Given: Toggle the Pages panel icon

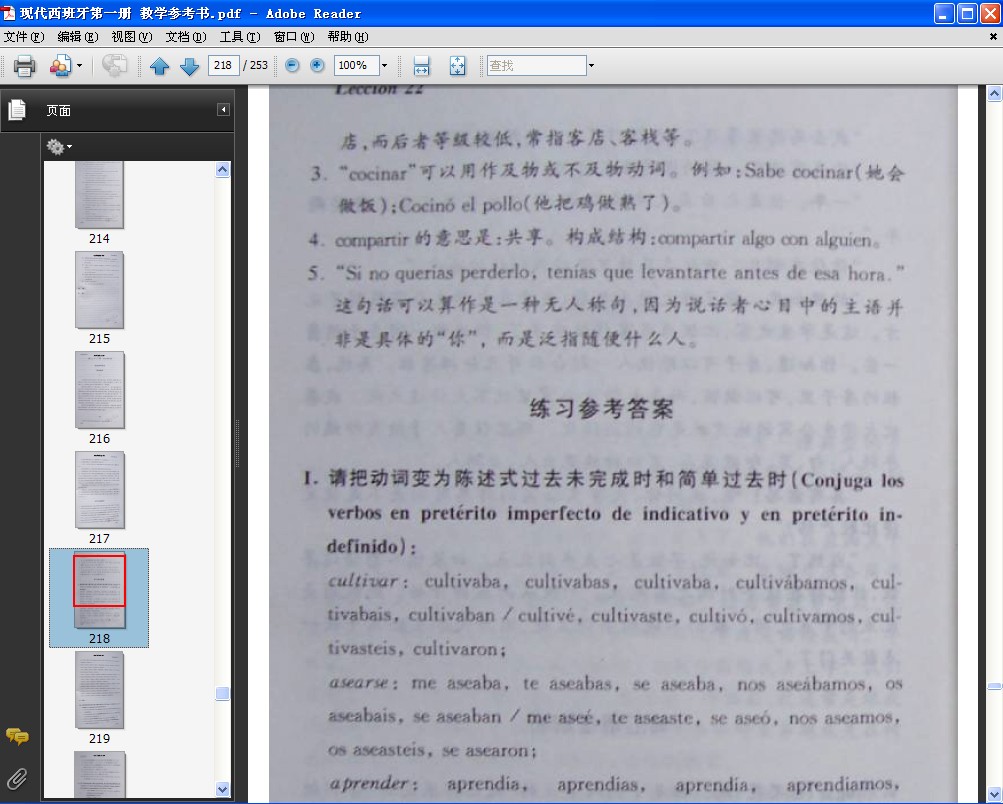Looking at the screenshot, I should click(17, 110).
